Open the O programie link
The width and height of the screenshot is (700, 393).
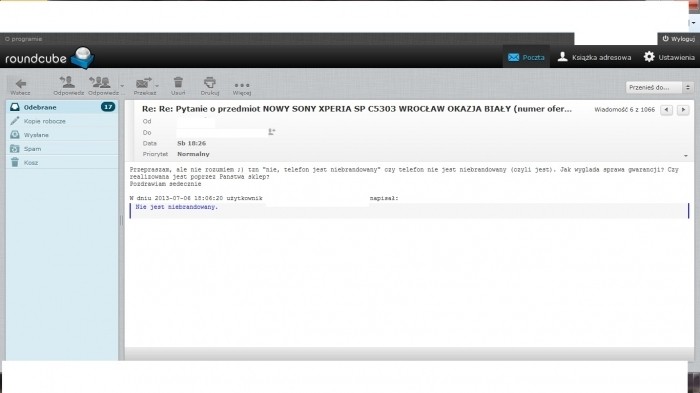[x=23, y=39]
